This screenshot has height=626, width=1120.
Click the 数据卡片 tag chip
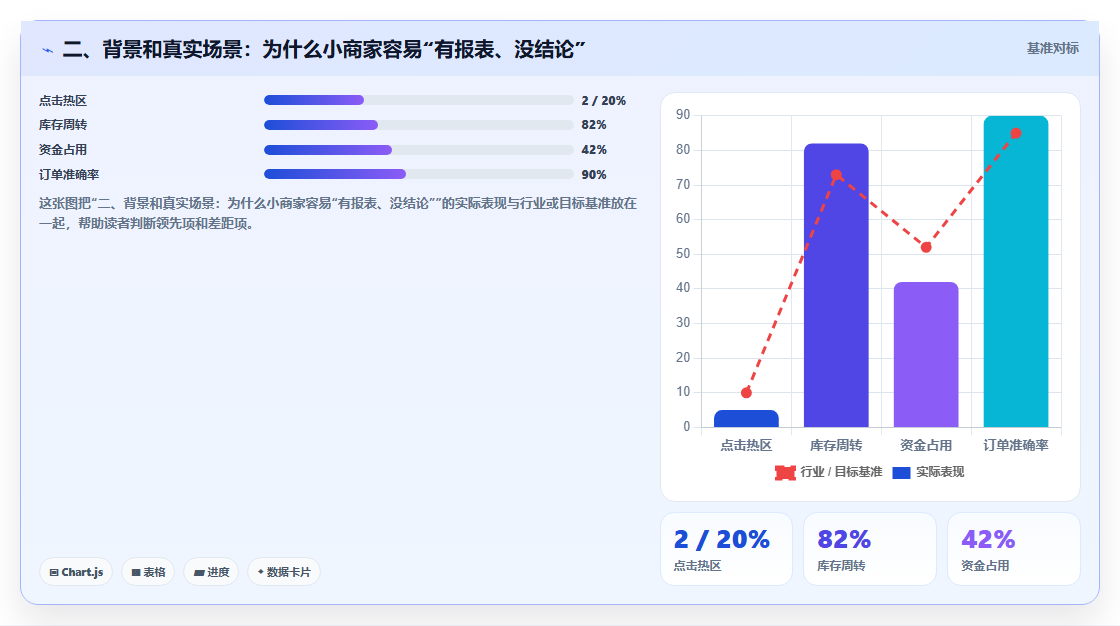click(284, 572)
